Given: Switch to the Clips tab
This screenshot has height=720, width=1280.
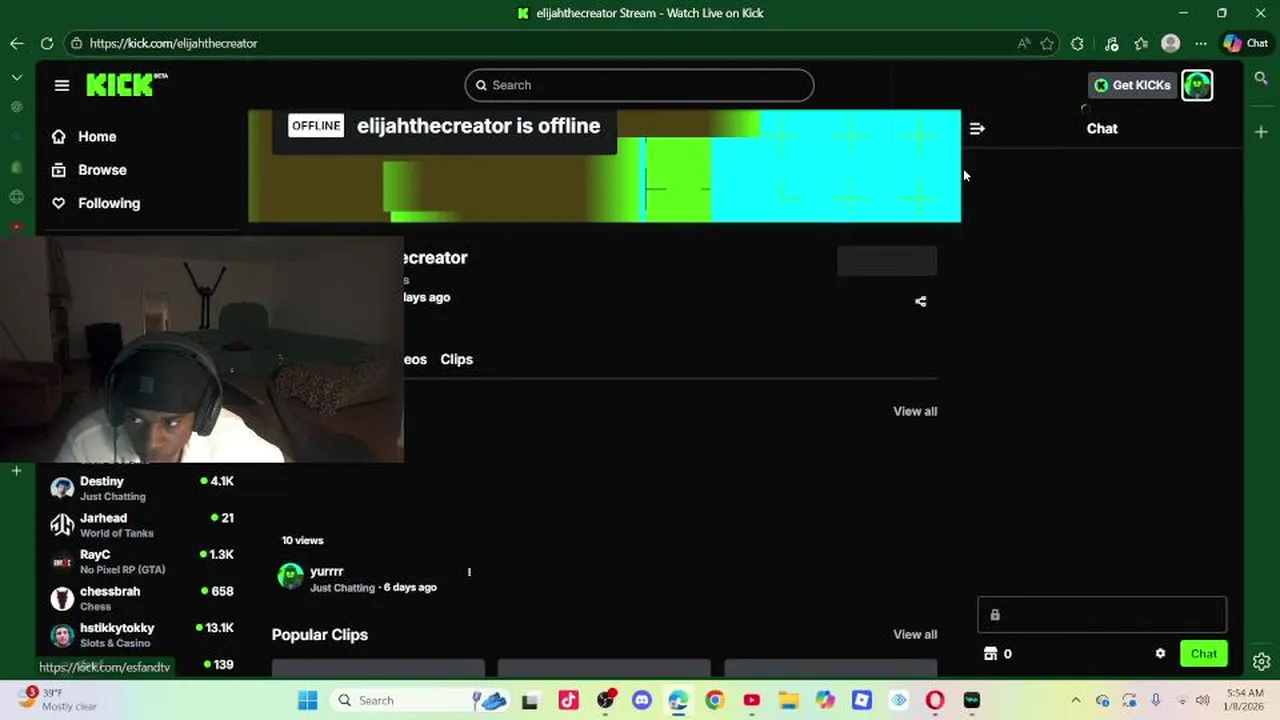Looking at the screenshot, I should pyautogui.click(x=456, y=359).
